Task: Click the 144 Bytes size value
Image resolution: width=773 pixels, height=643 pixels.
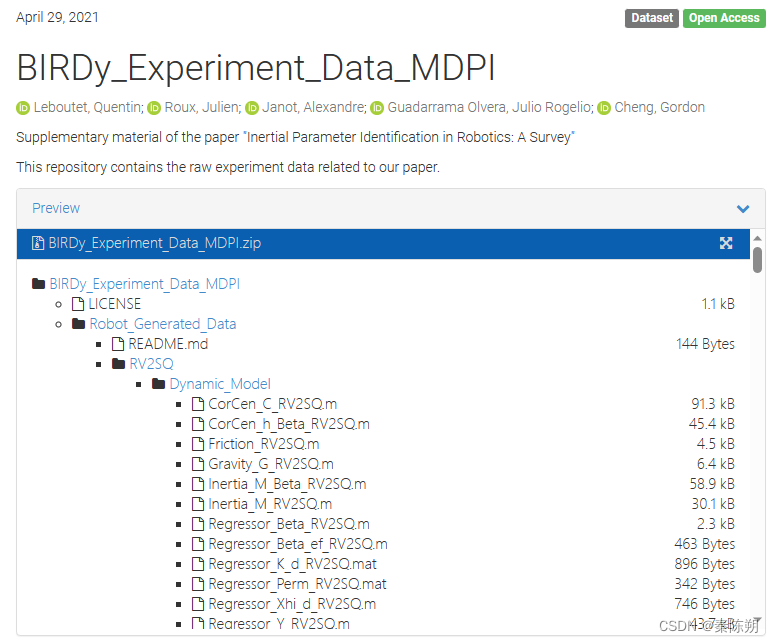Action: pyautogui.click(x=705, y=344)
